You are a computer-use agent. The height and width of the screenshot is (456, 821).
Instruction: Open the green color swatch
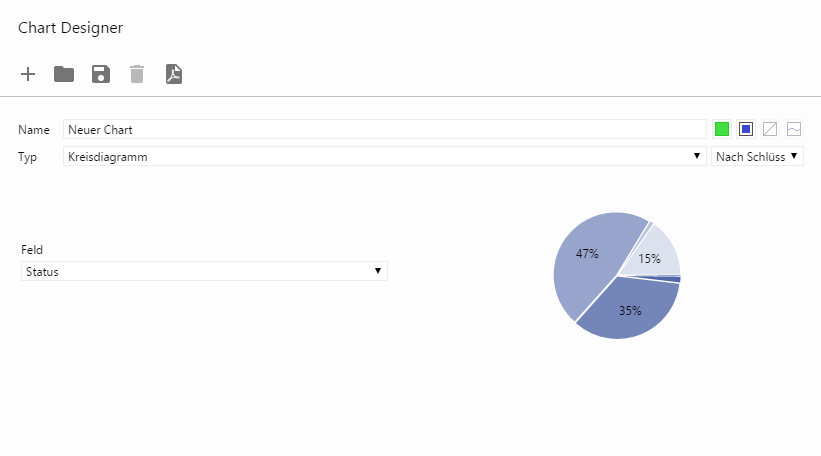click(x=722, y=129)
